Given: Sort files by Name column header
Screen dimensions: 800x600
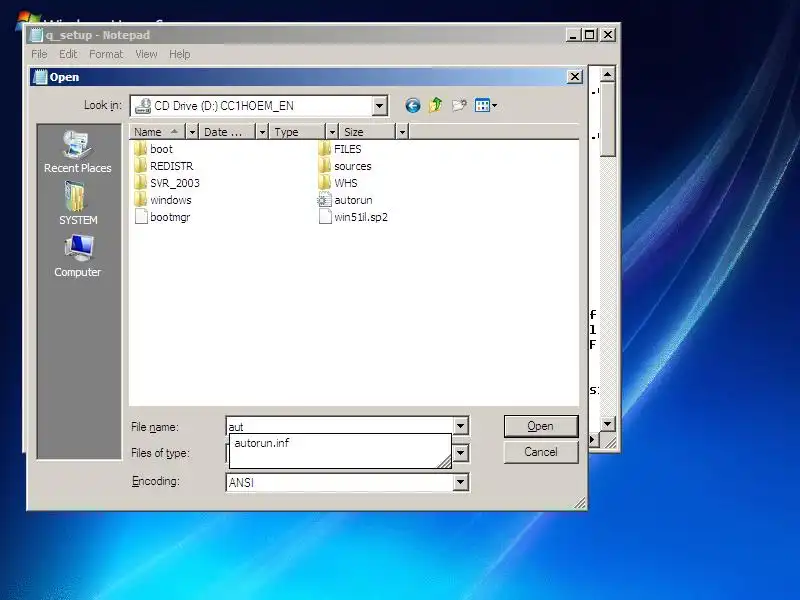Looking at the screenshot, I should tap(158, 132).
